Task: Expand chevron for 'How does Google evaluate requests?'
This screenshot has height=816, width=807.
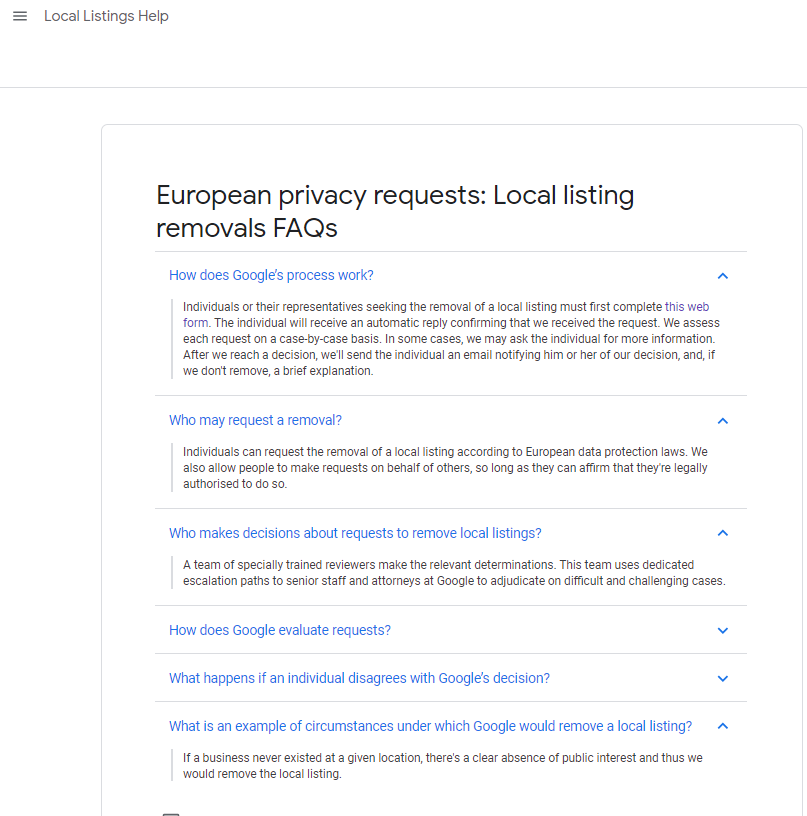Action: [722, 631]
